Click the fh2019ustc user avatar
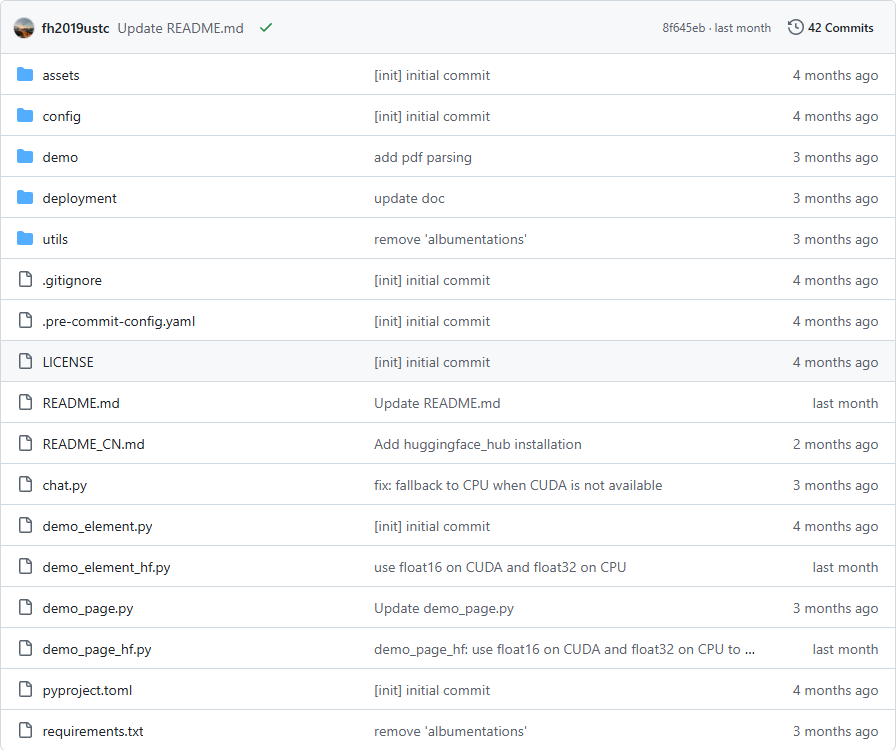 click(x=24, y=28)
